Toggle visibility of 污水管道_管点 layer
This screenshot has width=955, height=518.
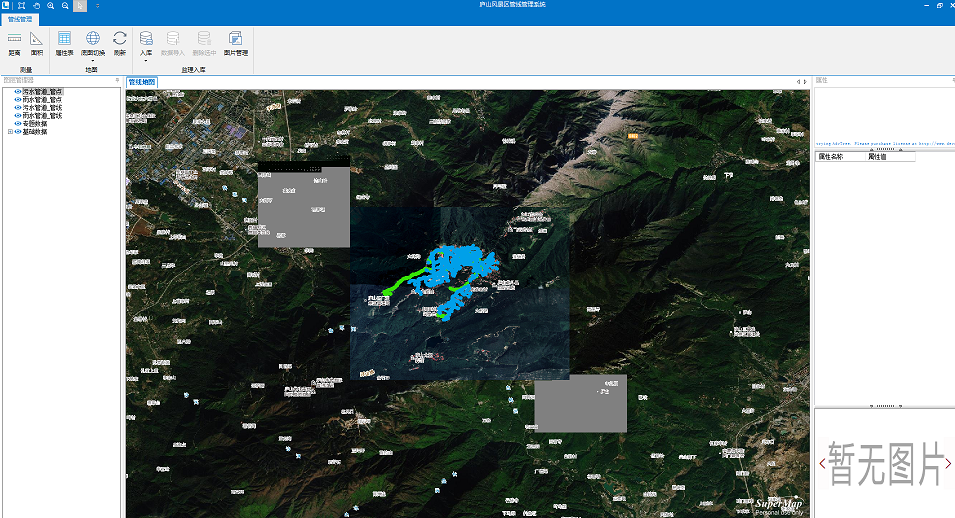coord(18,91)
